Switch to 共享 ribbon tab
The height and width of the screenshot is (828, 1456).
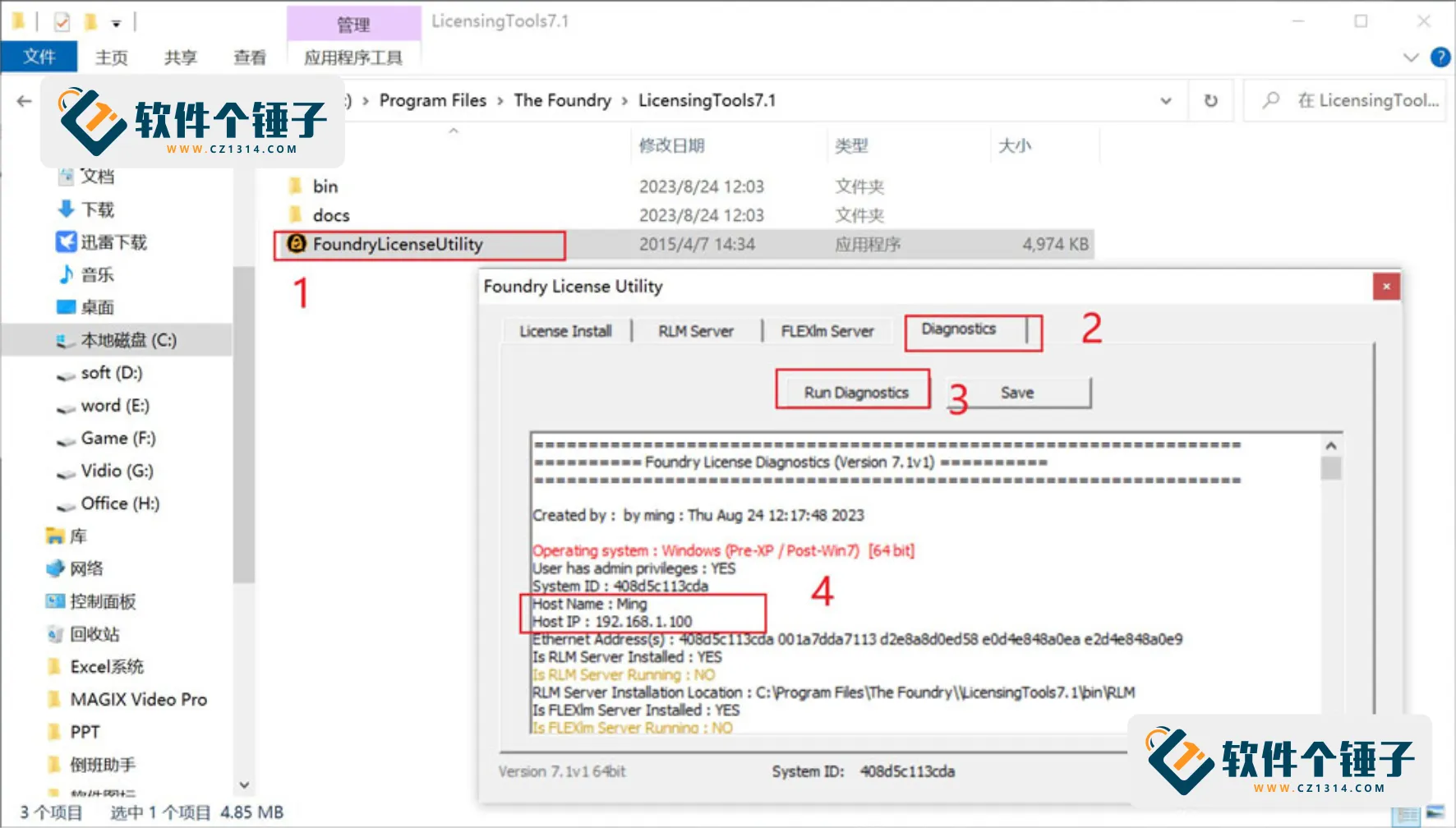(181, 57)
